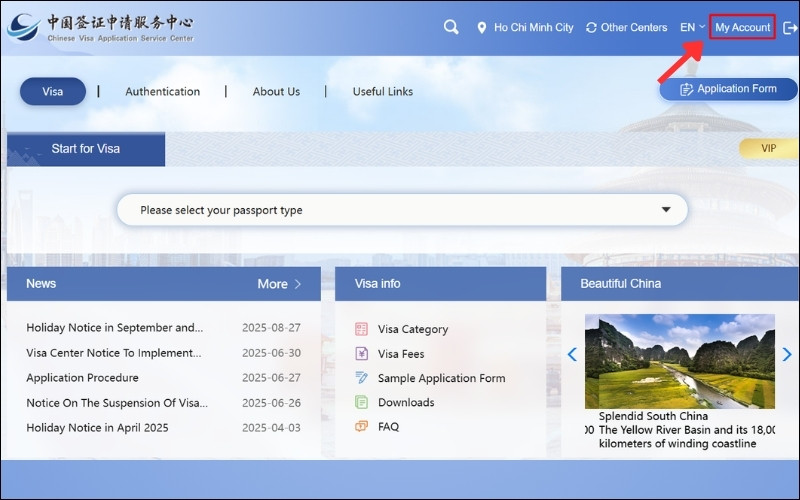Viewport: 800px width, 500px height.
Task: Click the Visa Fees yen icon
Action: 361,354
